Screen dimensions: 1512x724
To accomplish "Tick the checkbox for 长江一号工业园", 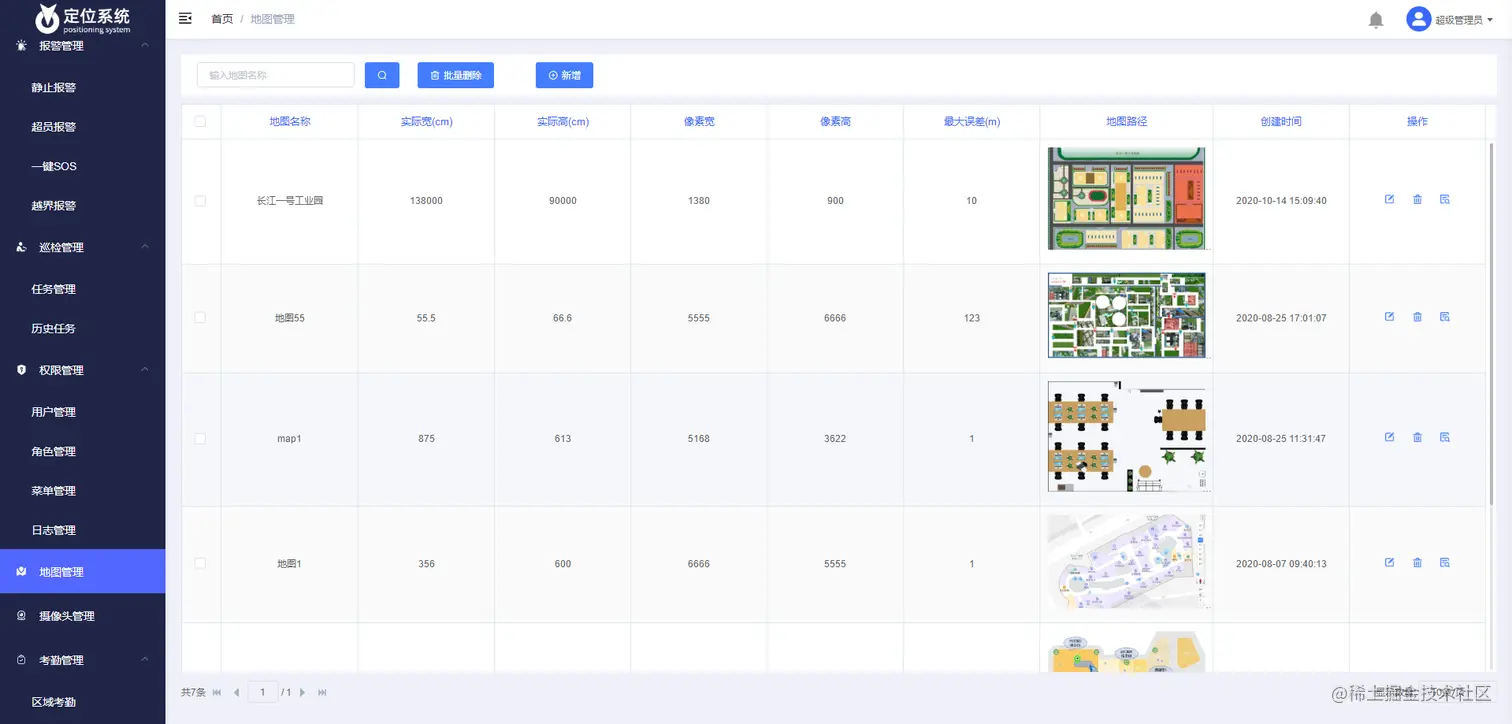I will (x=200, y=199).
